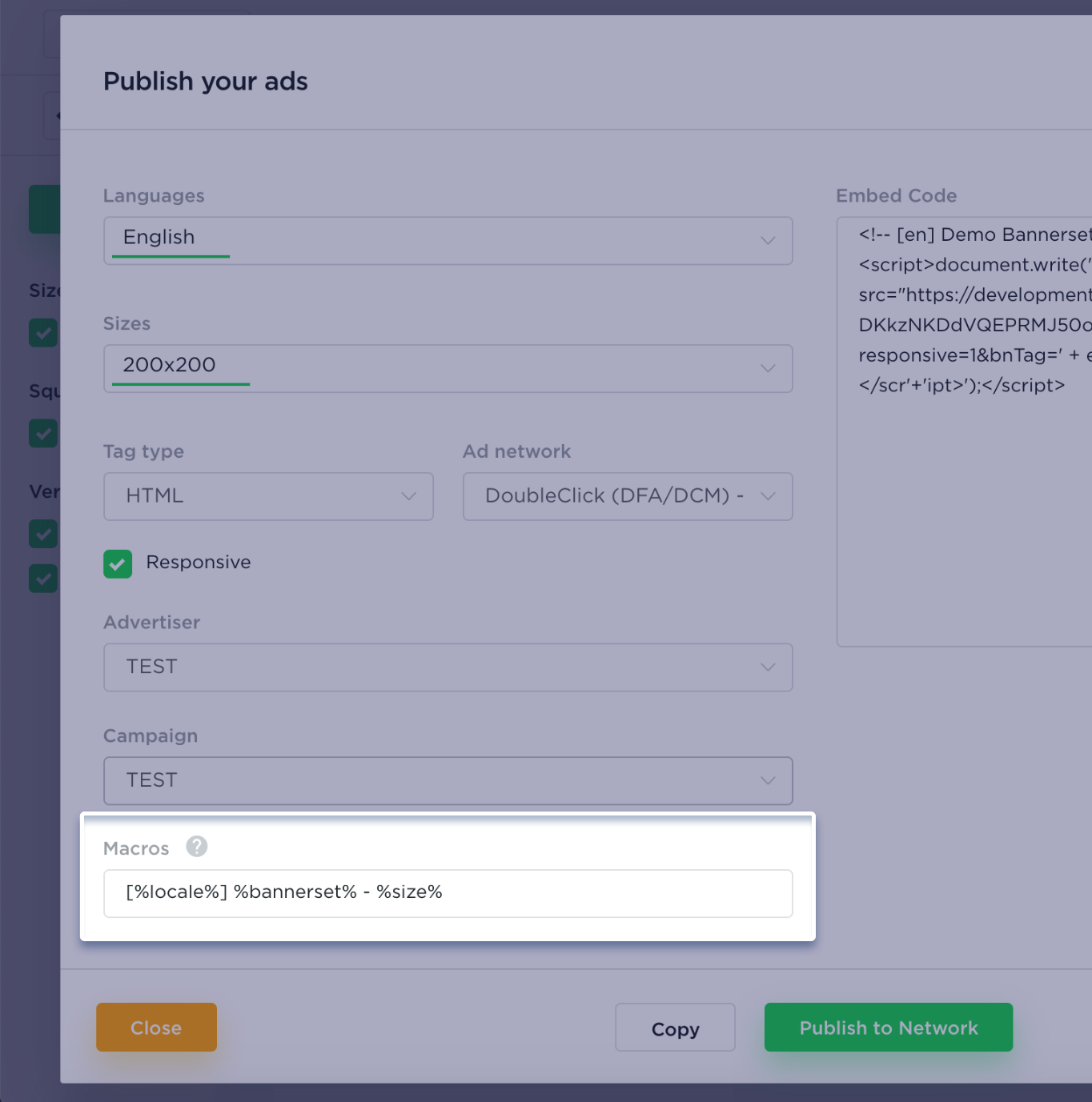The image size is (1092, 1102).
Task: Toggle the Responsive checkbox
Action: (x=118, y=563)
